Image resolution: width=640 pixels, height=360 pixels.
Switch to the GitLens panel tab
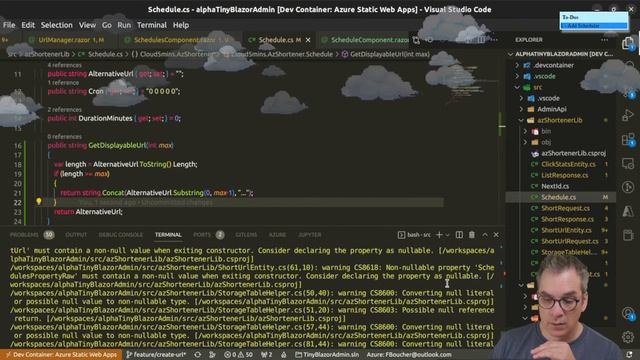[246, 235]
